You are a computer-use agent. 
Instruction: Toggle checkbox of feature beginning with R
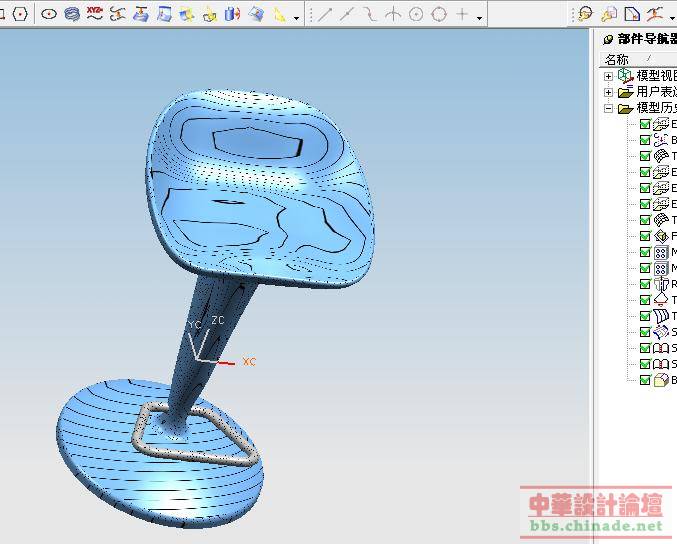(x=645, y=284)
